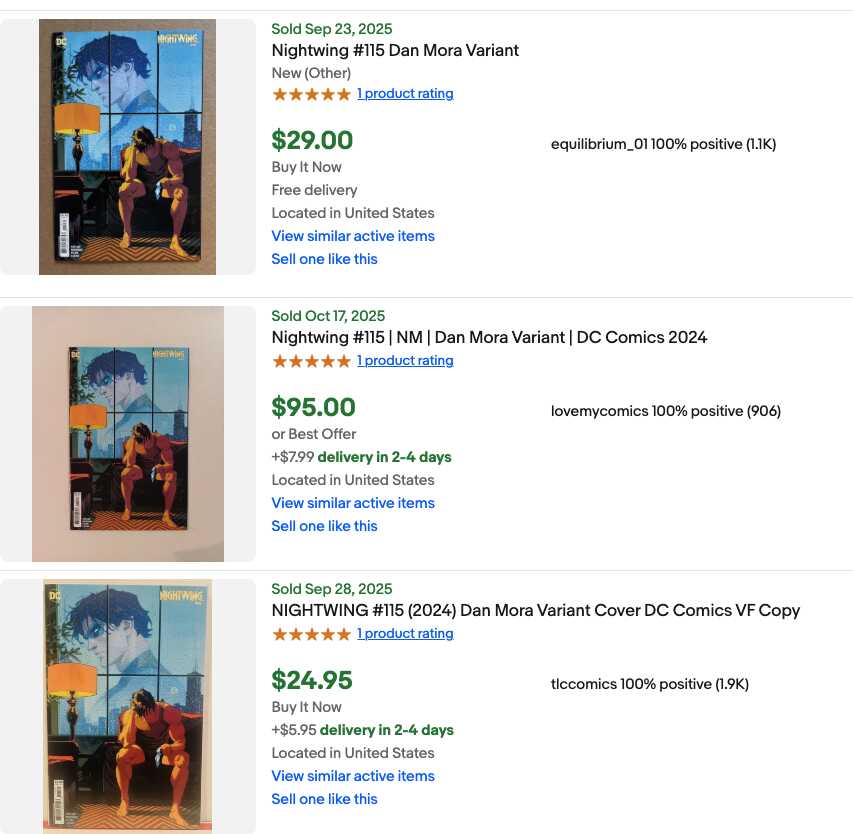Click star rating icons on the $29.00 listing
Viewport: 853px width, 834px height.
(311, 94)
